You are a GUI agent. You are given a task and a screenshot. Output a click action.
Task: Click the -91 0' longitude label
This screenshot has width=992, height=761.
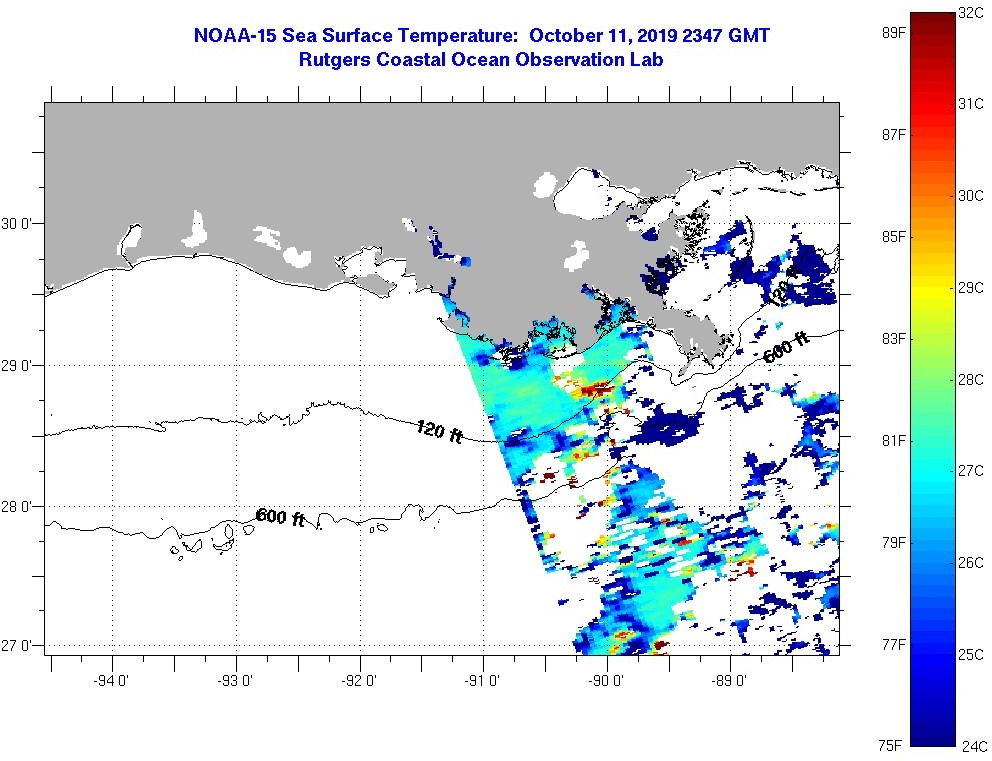pyautogui.click(x=483, y=681)
